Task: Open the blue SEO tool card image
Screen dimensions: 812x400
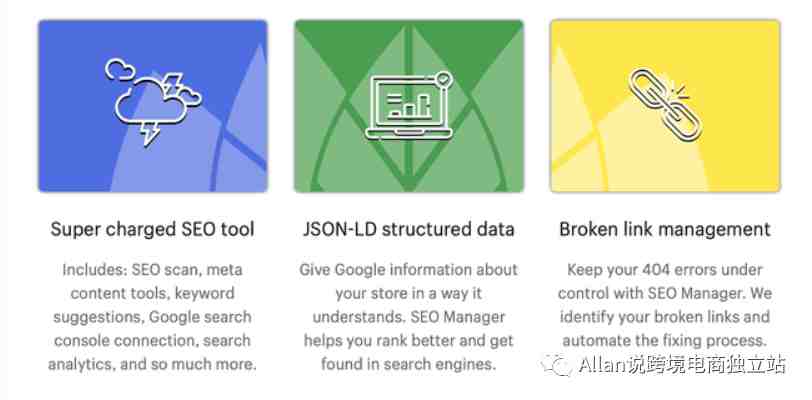Action: point(153,106)
